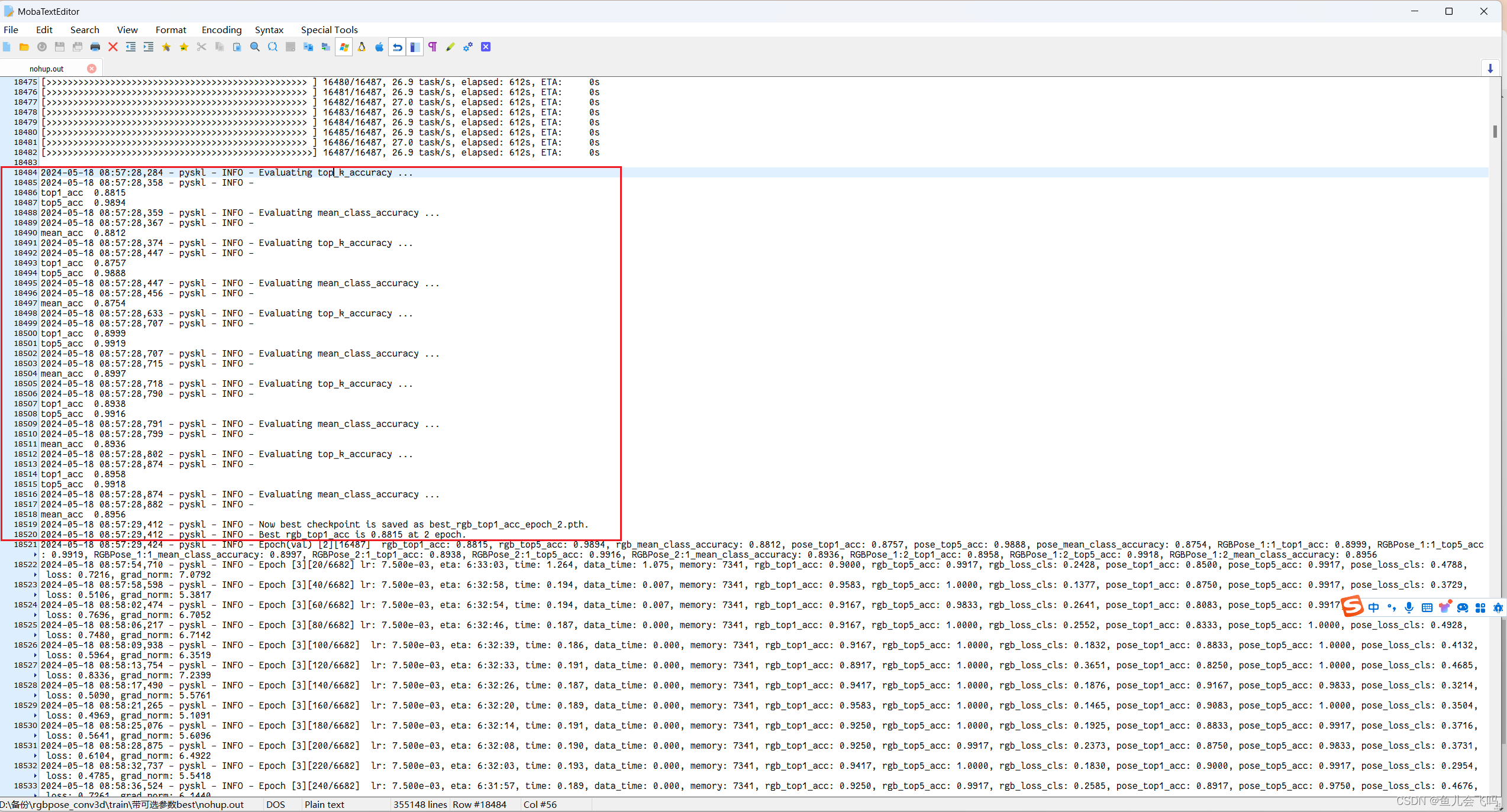Click the Print icon
The width and height of the screenshot is (1507, 812).
point(95,47)
